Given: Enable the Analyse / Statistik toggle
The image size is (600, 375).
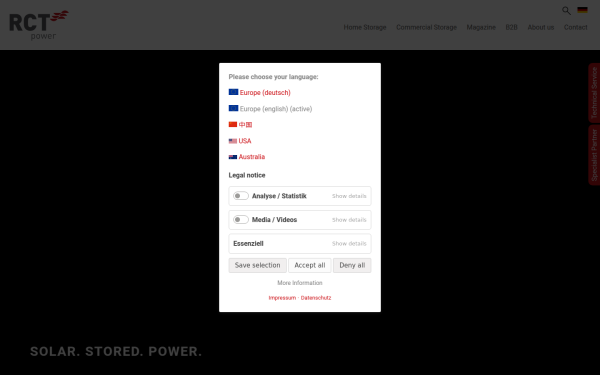Looking at the screenshot, I should click(241, 196).
